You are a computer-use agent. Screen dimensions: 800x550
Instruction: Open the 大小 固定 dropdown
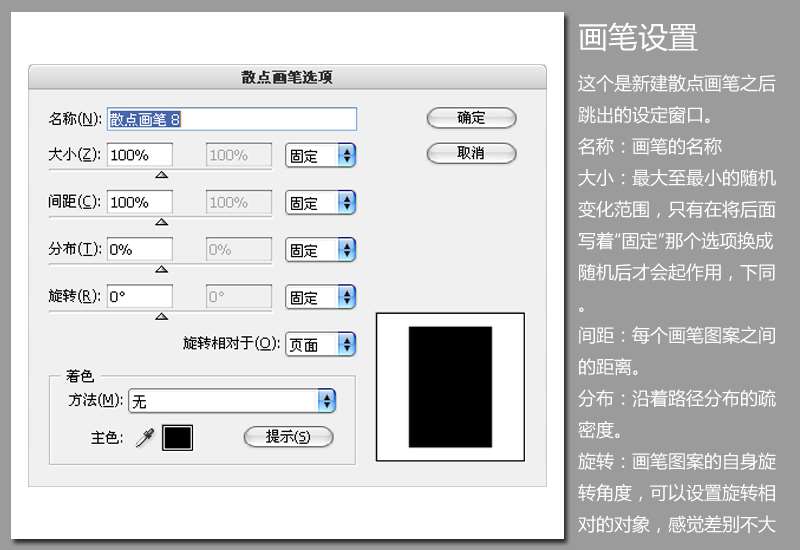point(320,156)
